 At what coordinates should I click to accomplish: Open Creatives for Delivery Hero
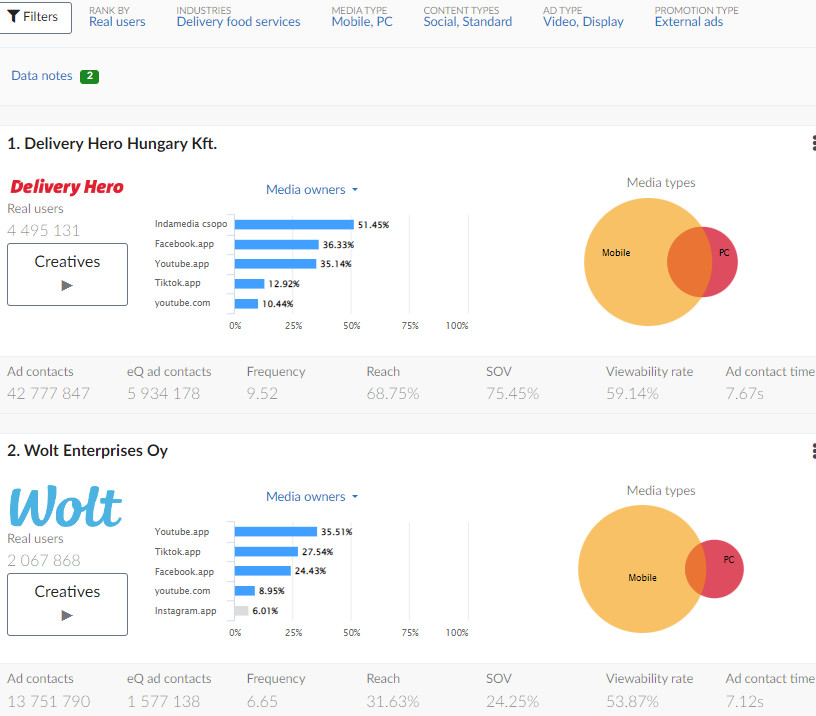[x=67, y=274]
